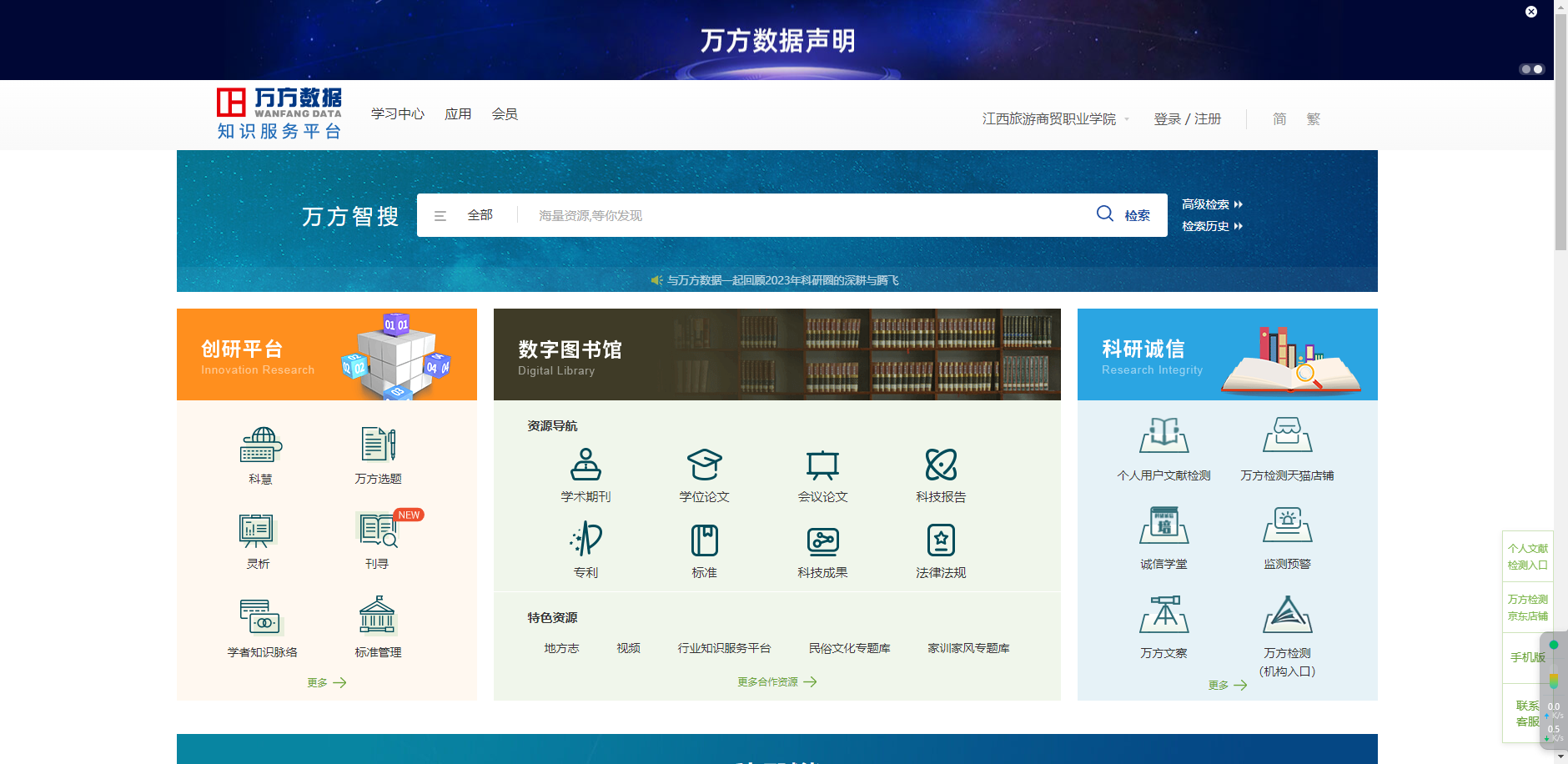Open the 学习中心 menu
This screenshot has width=1568, height=764.
tap(398, 114)
